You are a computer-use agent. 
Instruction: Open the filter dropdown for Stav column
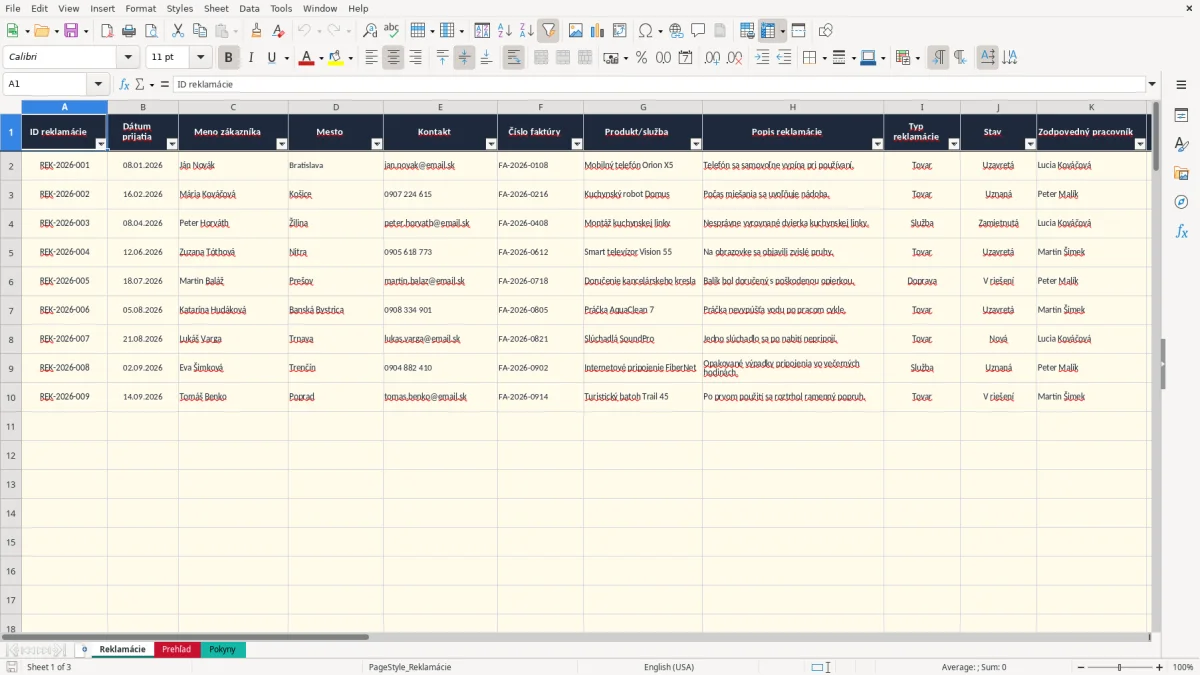click(1030, 144)
